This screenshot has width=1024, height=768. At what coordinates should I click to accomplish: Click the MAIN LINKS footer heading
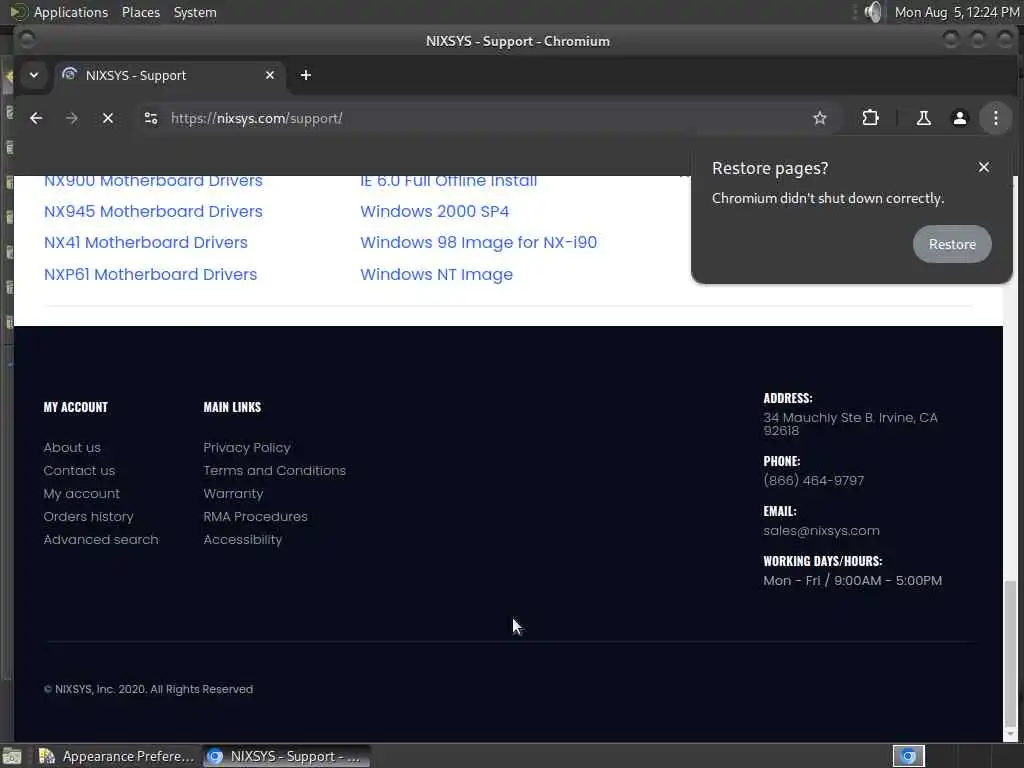[232, 407]
